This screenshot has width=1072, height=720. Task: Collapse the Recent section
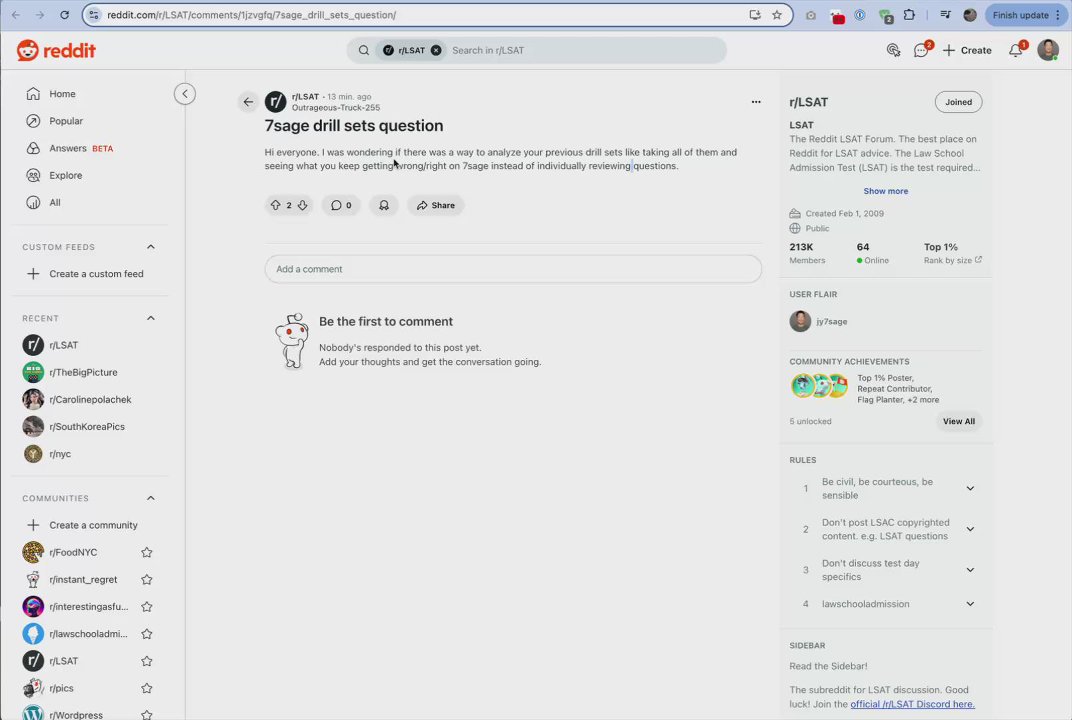(150, 318)
